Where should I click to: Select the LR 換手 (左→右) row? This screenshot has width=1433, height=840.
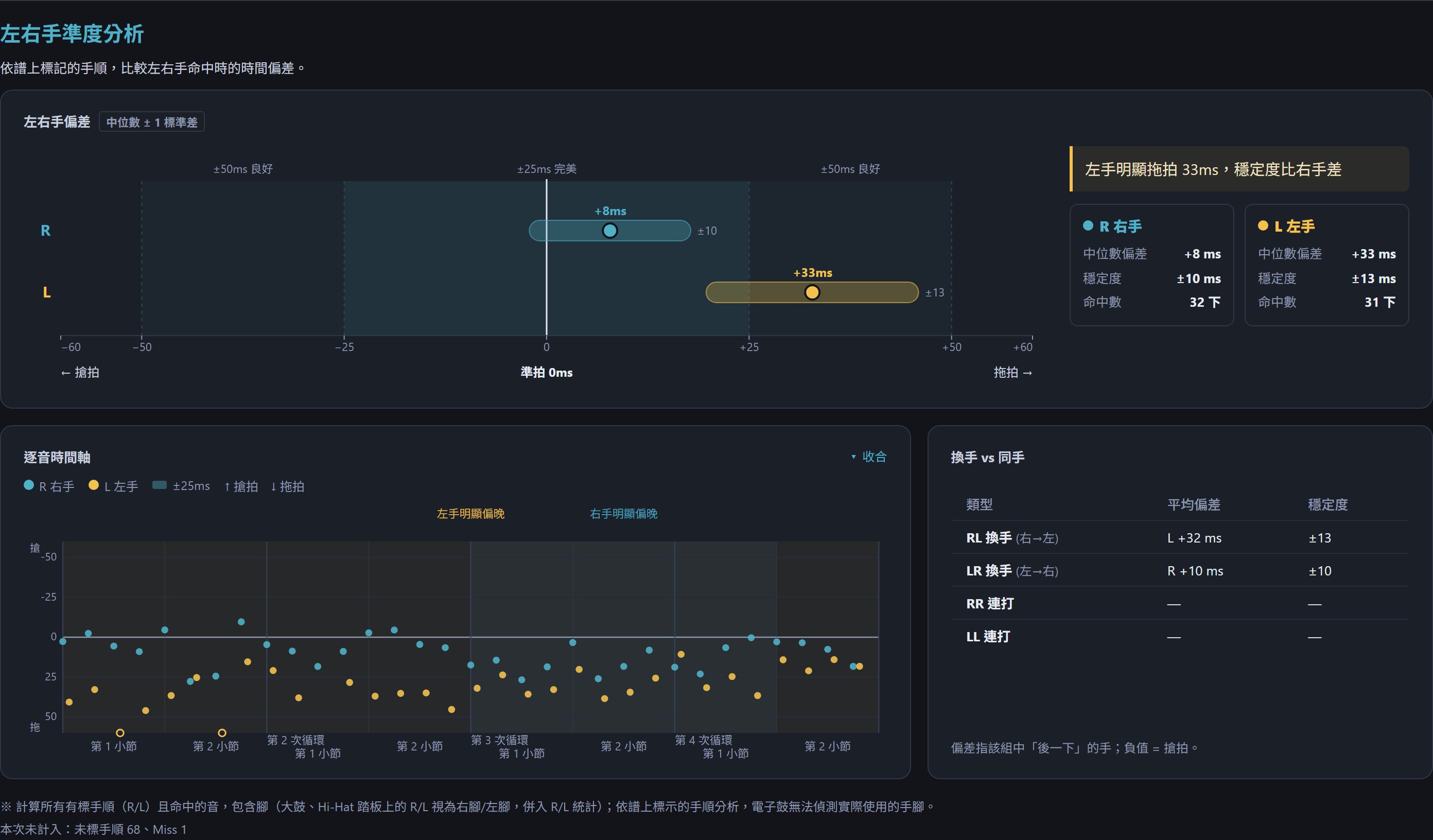coord(1180,570)
